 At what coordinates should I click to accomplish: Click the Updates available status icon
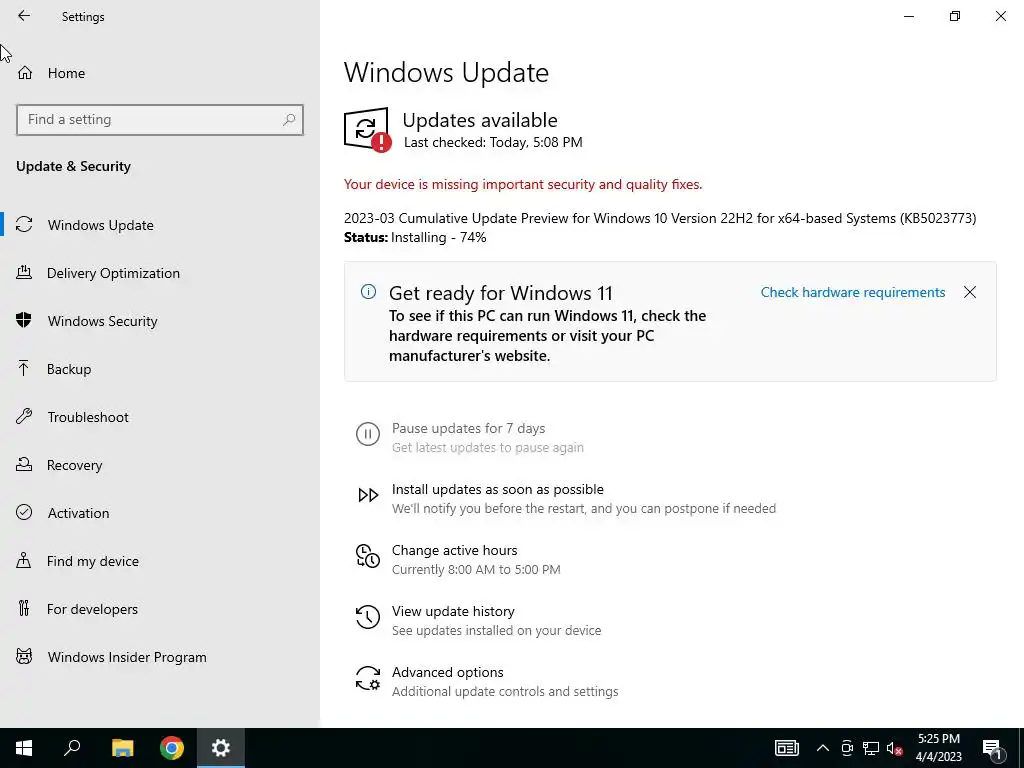tap(367, 129)
